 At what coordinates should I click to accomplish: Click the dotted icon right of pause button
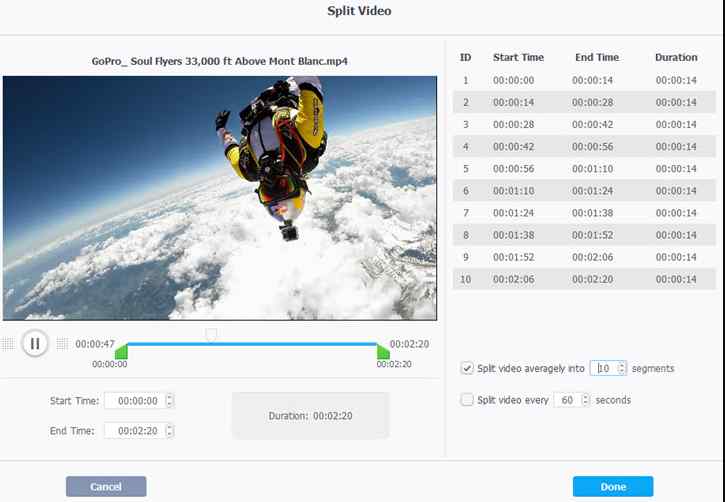[x=62, y=343]
